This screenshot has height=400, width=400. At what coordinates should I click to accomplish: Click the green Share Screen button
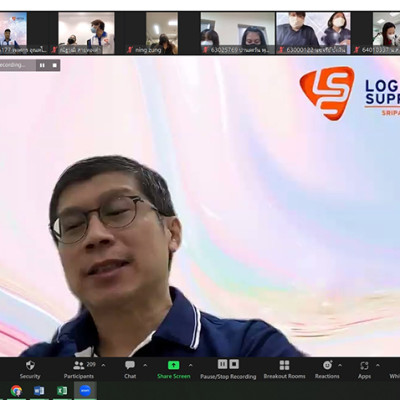coord(174,369)
